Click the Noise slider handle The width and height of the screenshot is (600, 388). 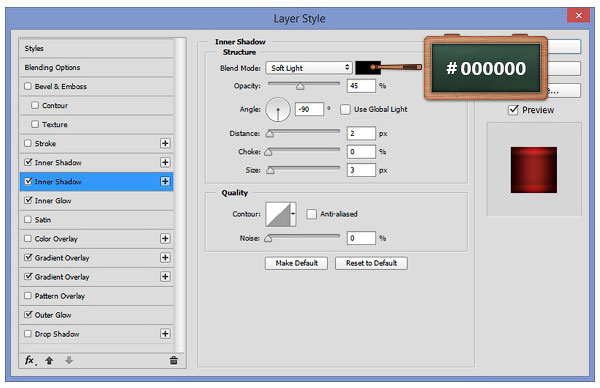pos(268,238)
